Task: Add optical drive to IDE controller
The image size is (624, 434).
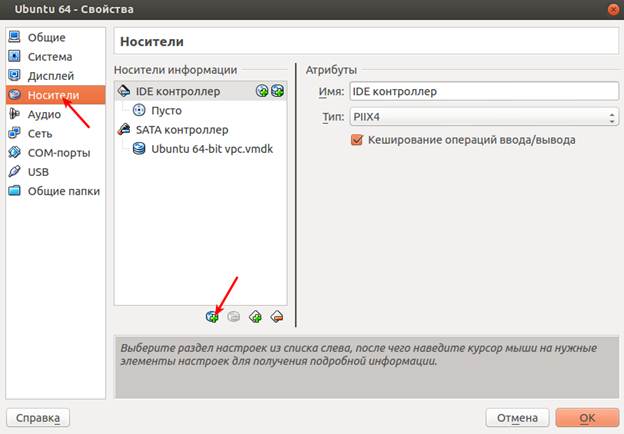Action: [262, 91]
